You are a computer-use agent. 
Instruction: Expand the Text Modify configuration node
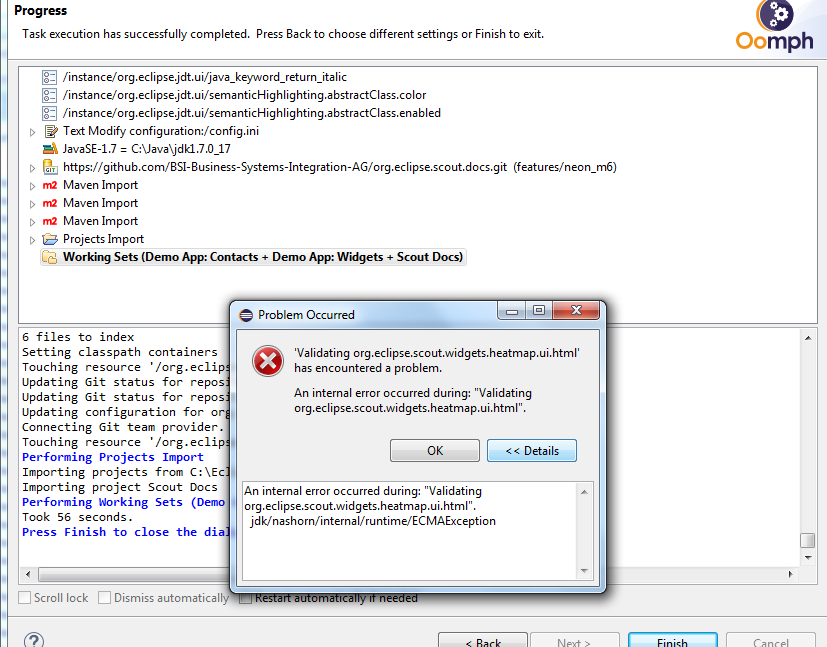coord(32,132)
